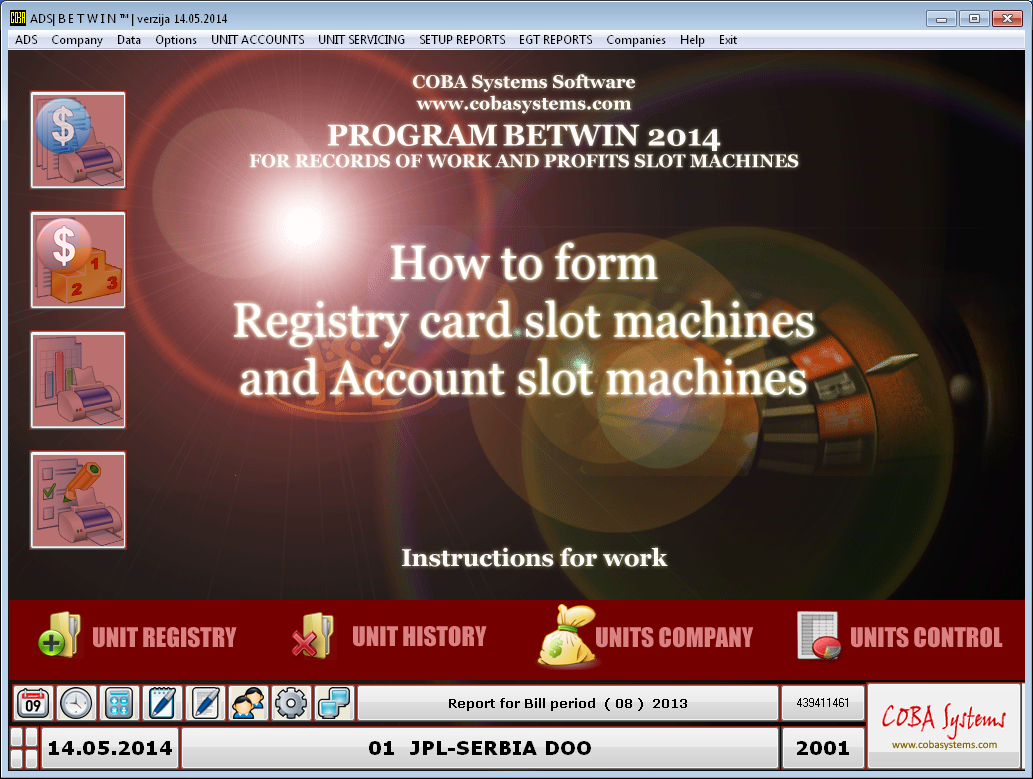Open the Company menu
Image resolution: width=1033 pixels, height=779 pixels.
pos(77,40)
